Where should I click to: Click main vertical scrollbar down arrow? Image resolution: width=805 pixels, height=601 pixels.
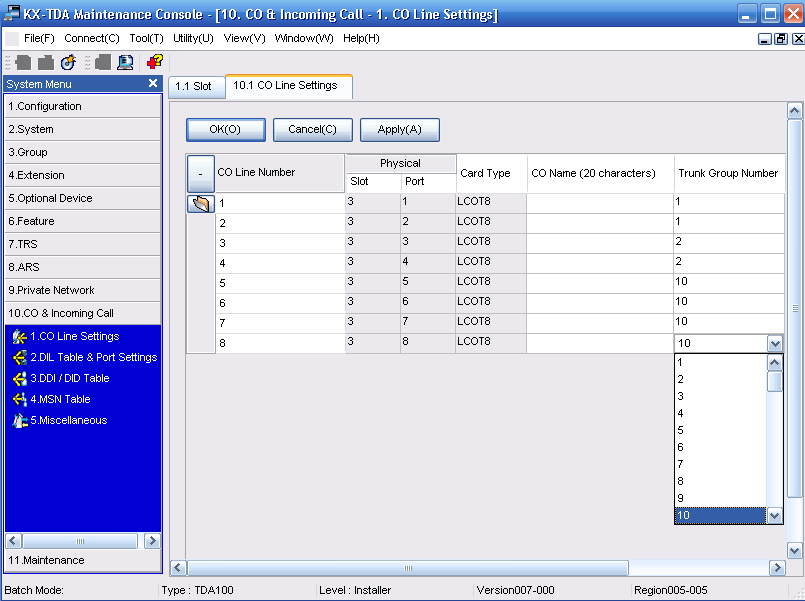[x=794, y=551]
